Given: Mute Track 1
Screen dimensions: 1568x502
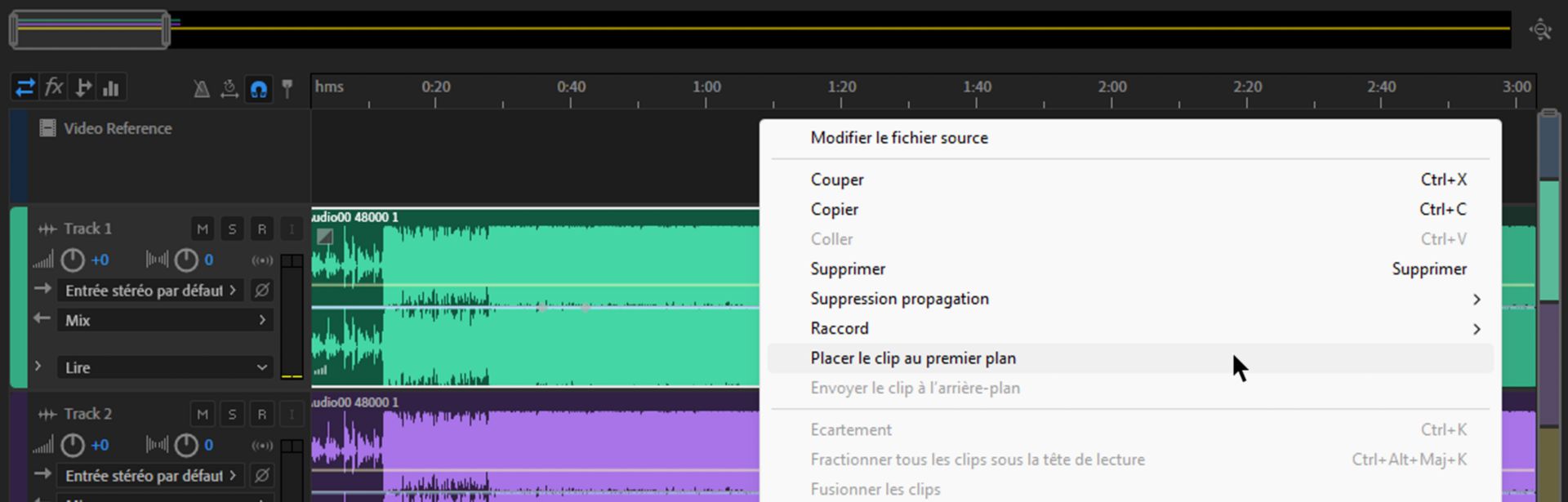Looking at the screenshot, I should 203,229.
